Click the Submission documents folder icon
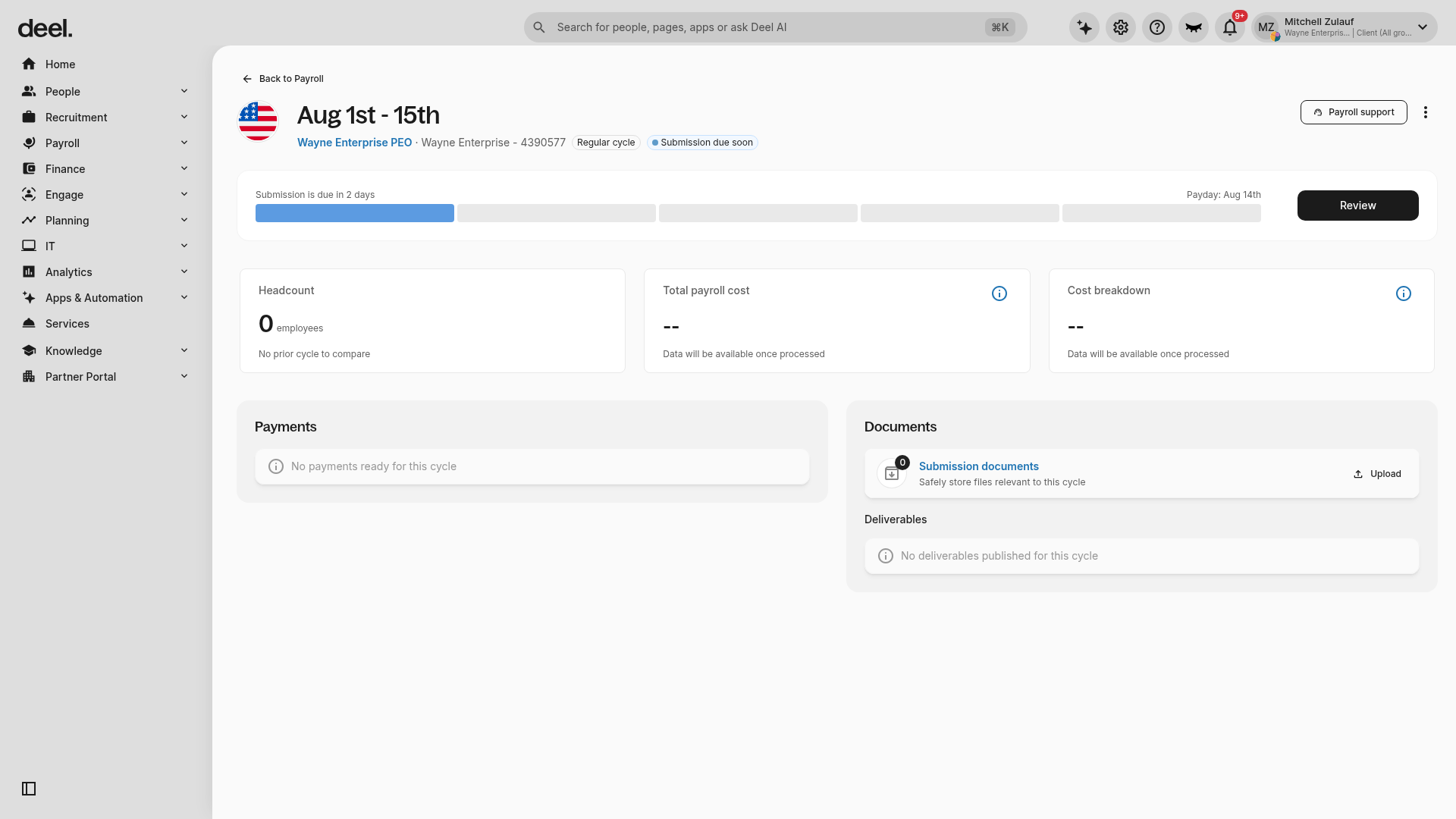This screenshot has height=819, width=1456. click(x=892, y=473)
